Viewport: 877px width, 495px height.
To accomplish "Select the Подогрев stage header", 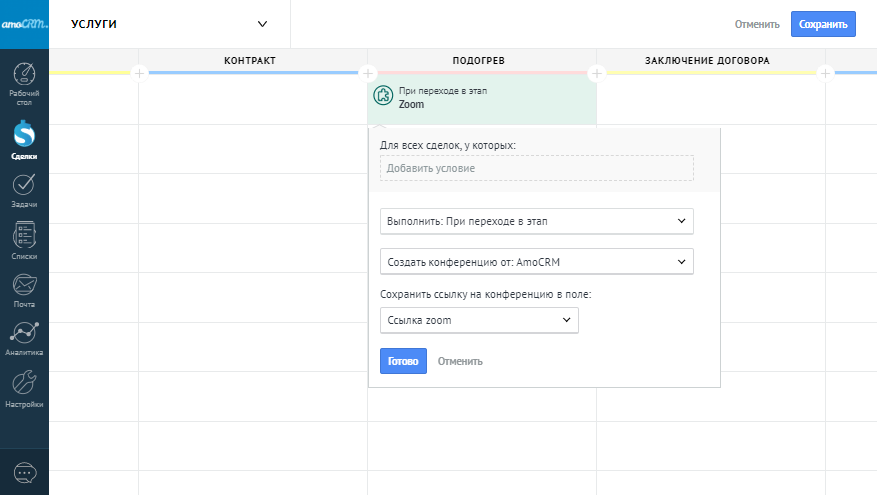I will [x=479, y=60].
